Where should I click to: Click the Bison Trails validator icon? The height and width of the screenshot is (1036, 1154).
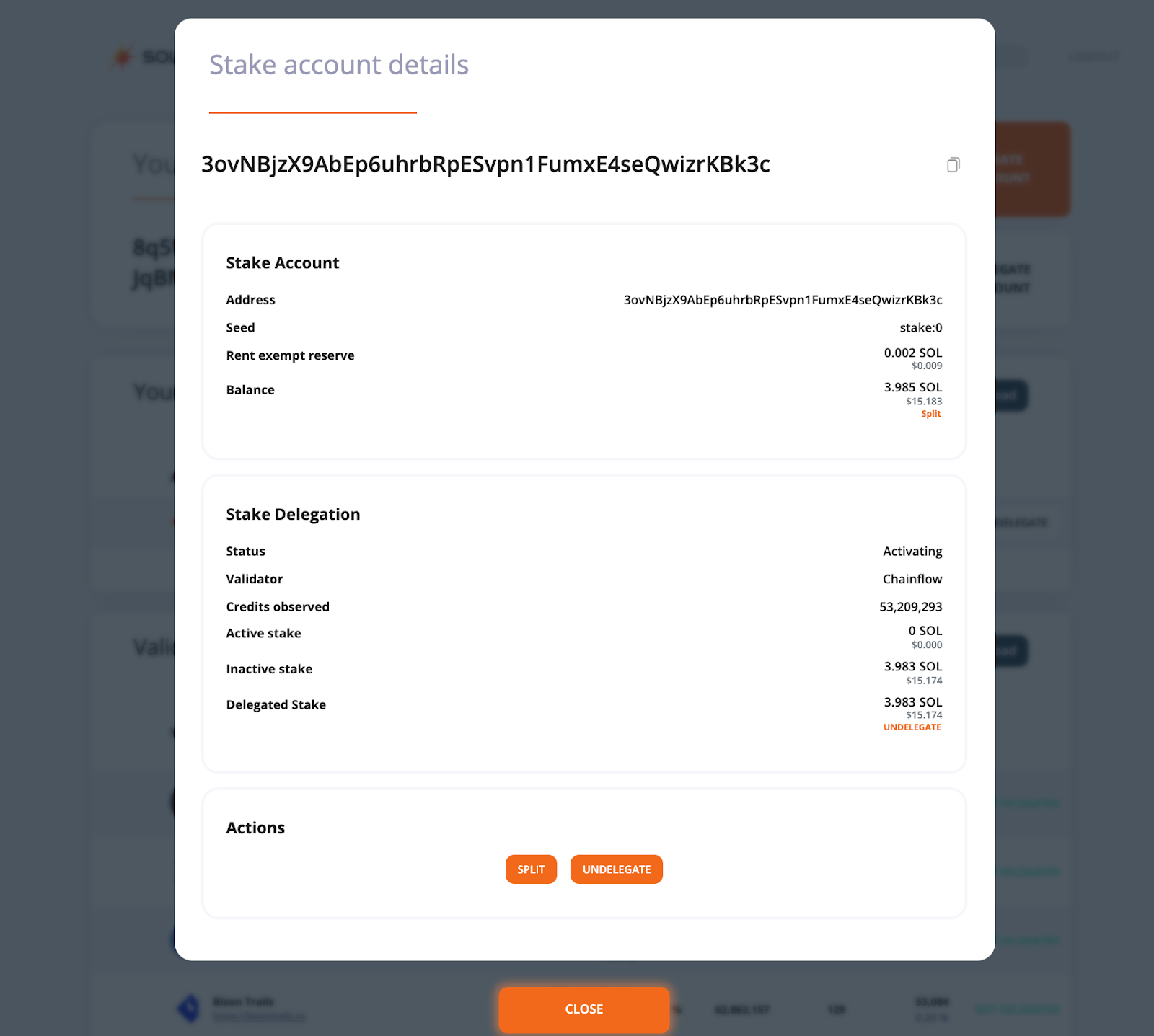[189, 1008]
